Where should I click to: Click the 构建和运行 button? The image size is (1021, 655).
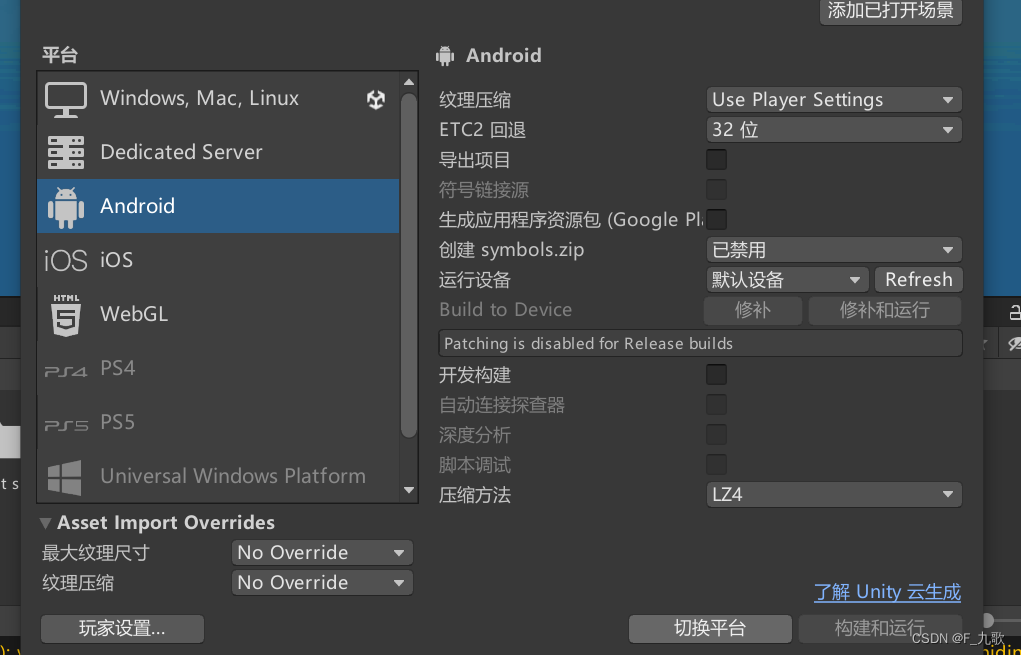point(880,628)
